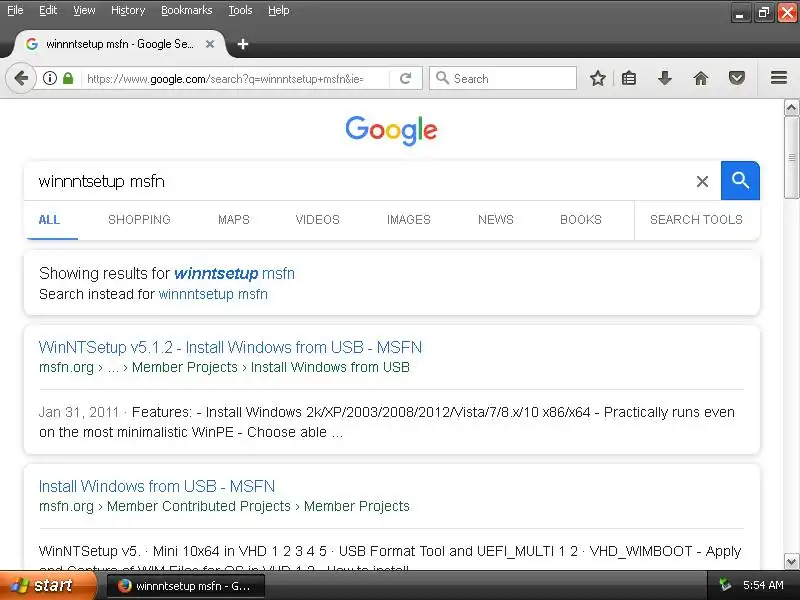Switch to IMAGES results tab
Screen dimensions: 800x600
(409, 220)
